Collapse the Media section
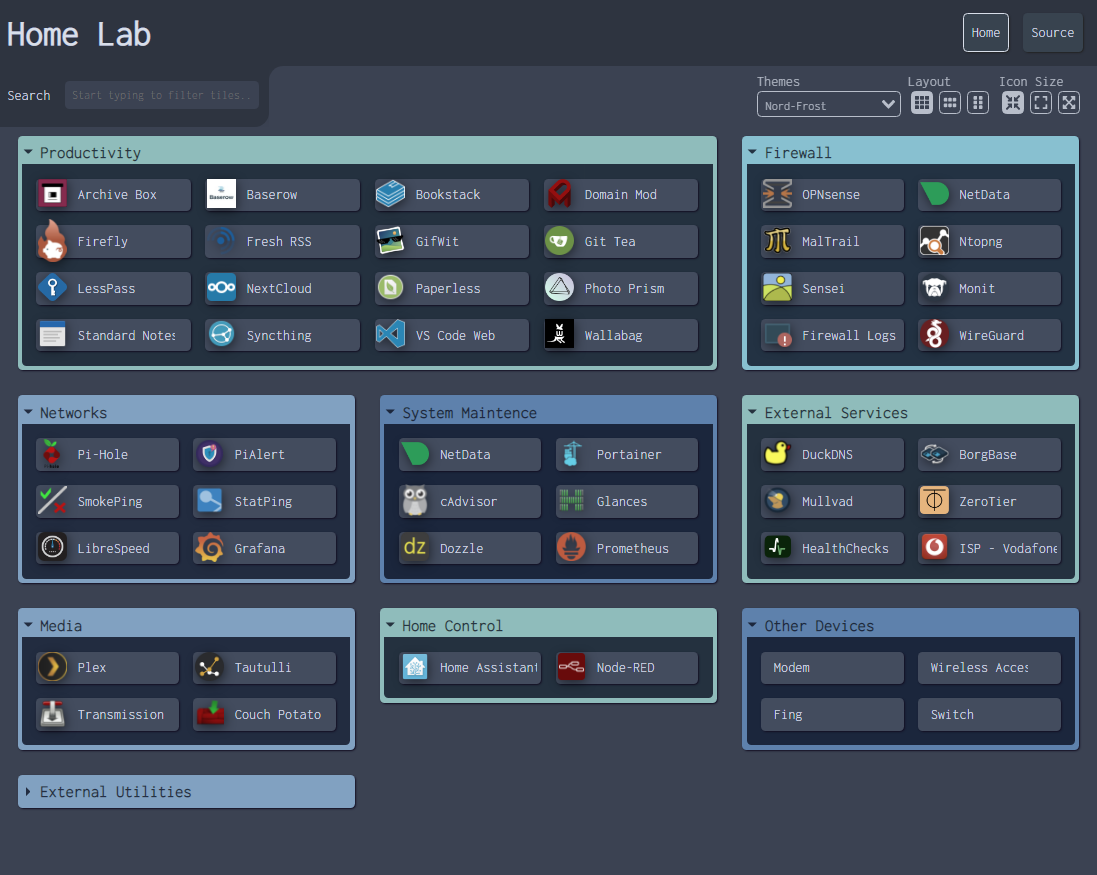 pos(186,626)
